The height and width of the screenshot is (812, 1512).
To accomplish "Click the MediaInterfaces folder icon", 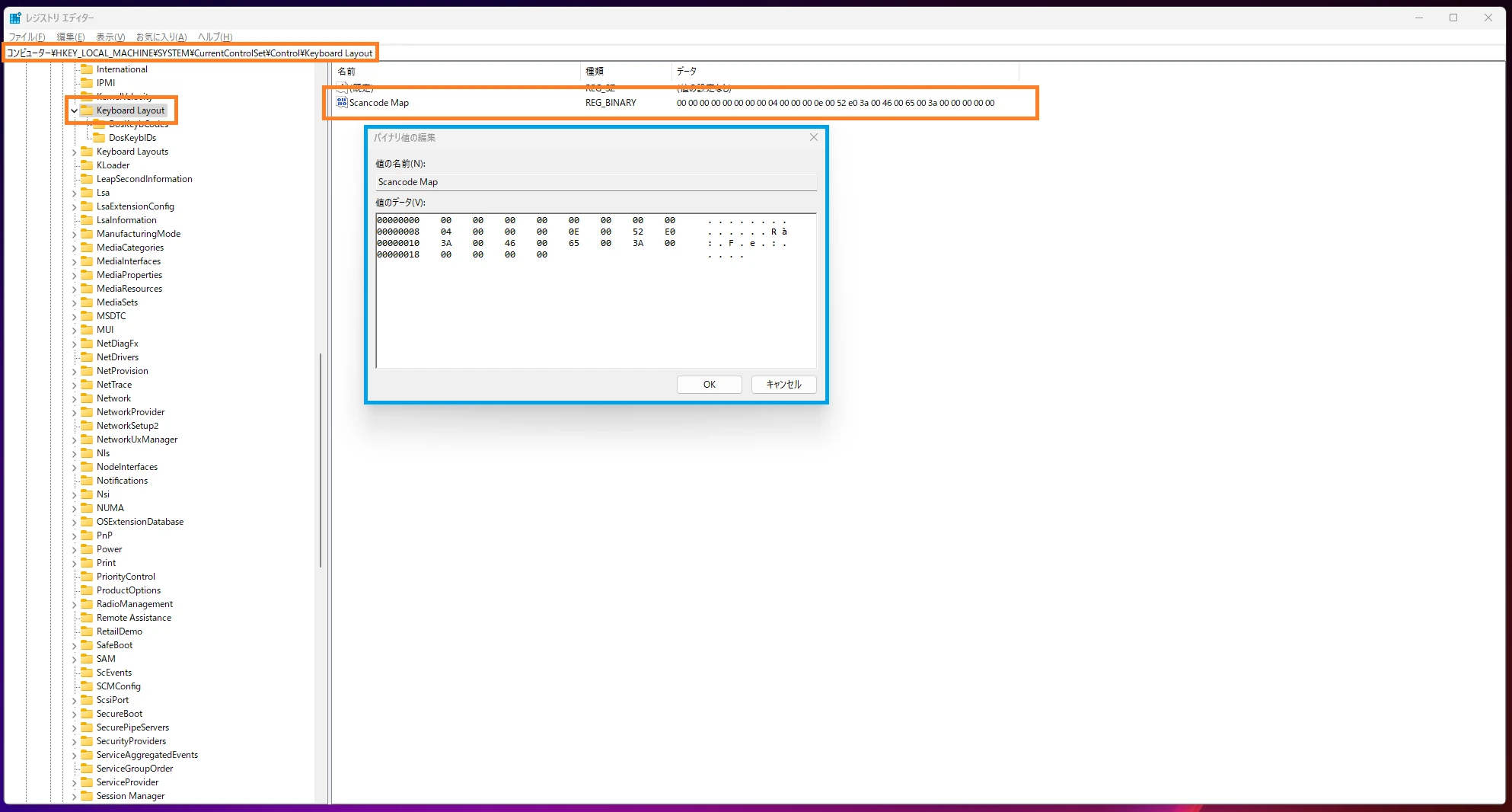I will 87,261.
